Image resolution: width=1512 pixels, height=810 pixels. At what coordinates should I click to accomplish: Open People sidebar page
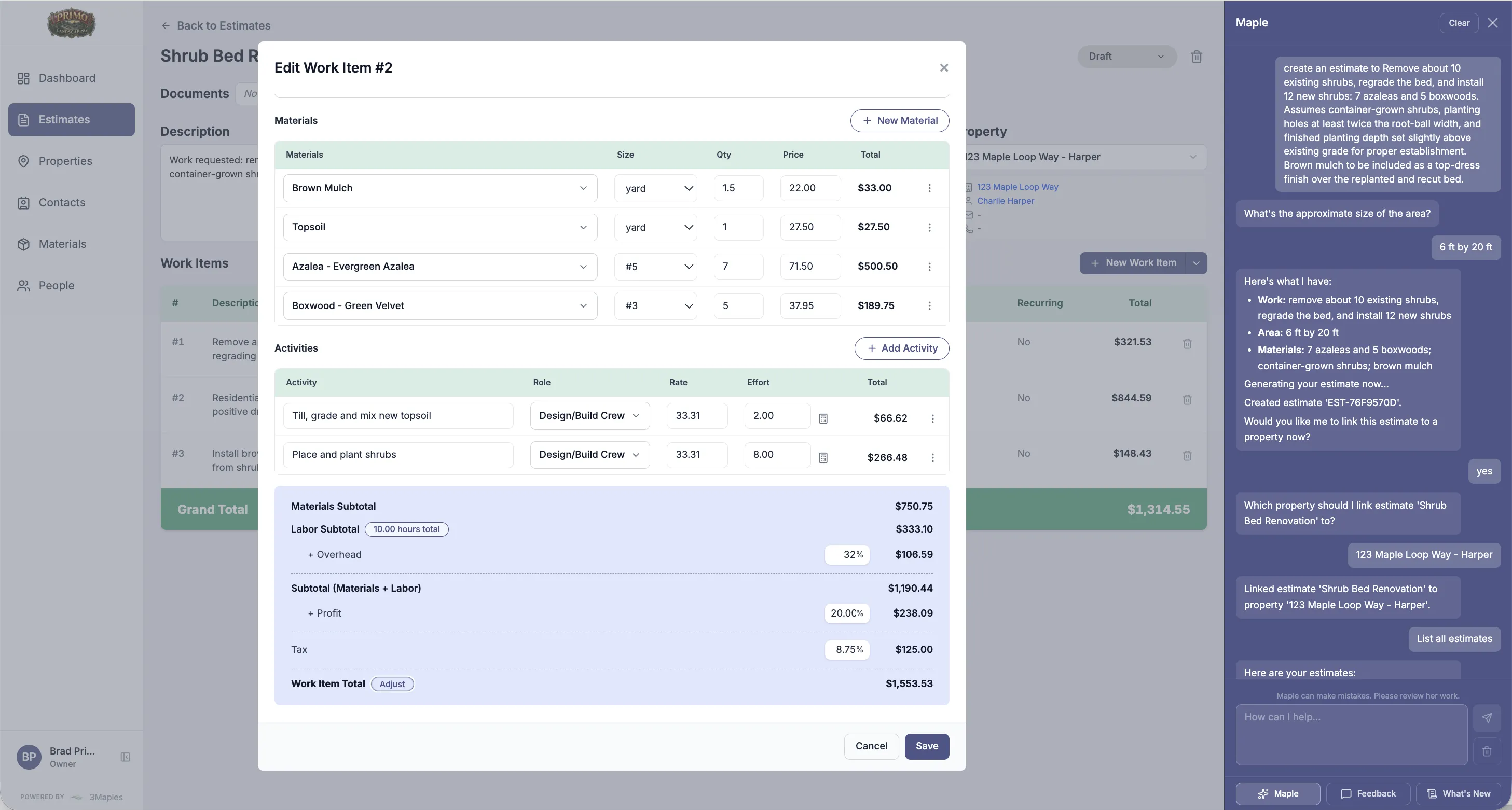71,286
